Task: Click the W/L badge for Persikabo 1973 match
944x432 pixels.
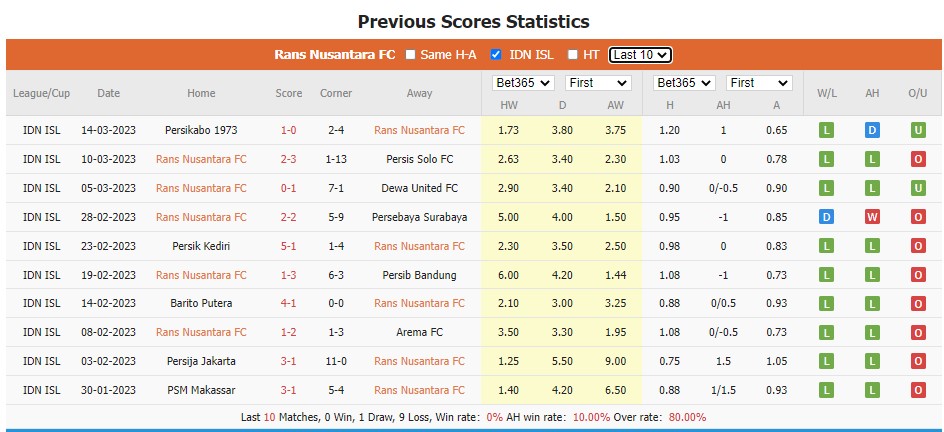Action: tap(826, 130)
